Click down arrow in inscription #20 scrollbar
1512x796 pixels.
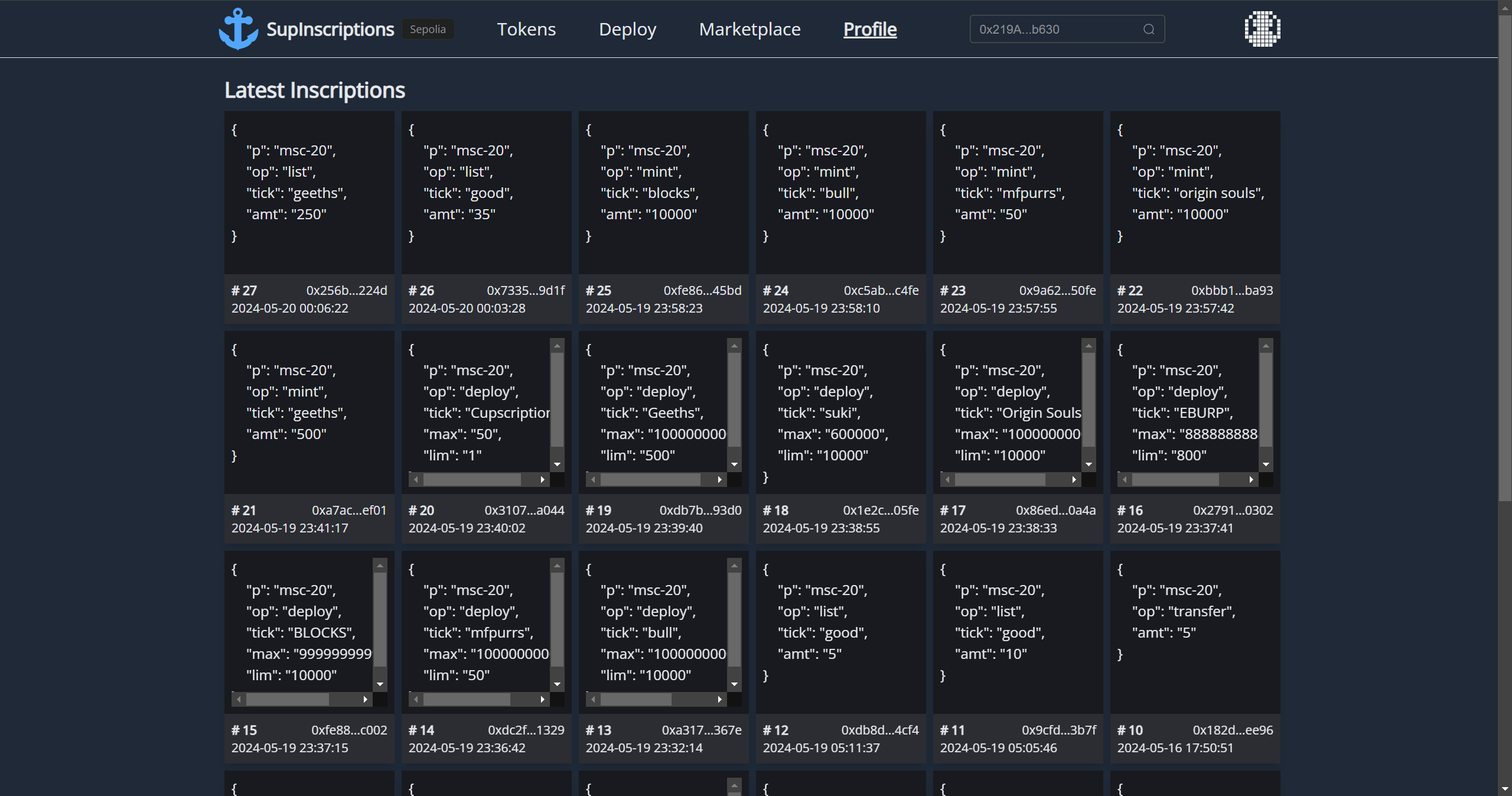pyautogui.click(x=557, y=464)
